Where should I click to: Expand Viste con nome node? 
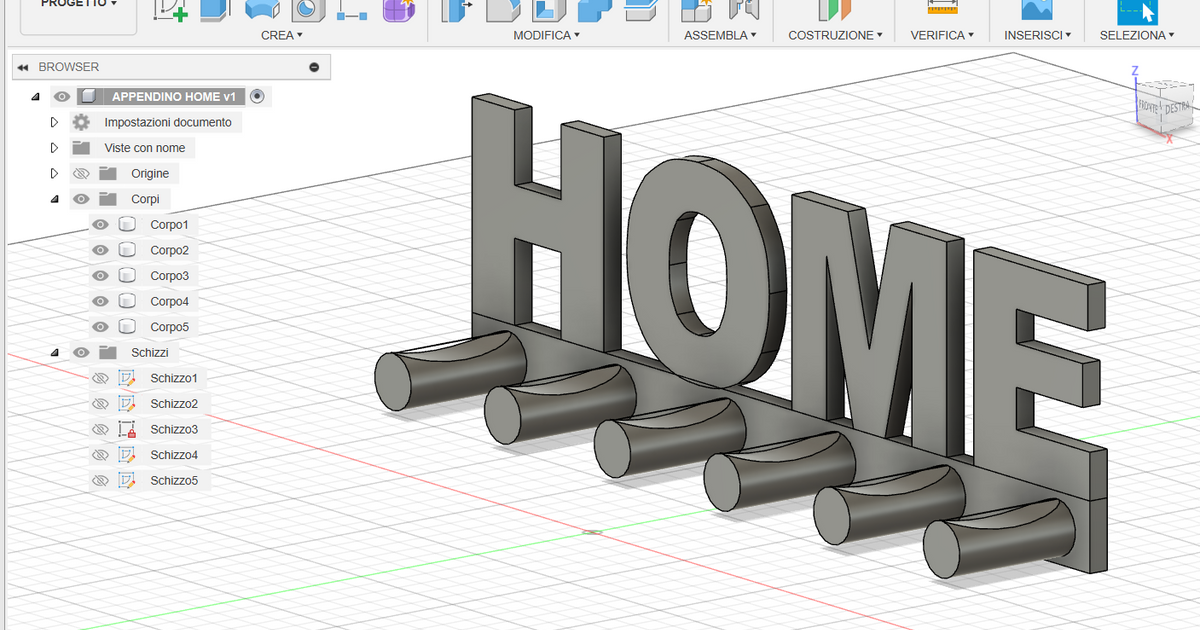pyautogui.click(x=55, y=148)
